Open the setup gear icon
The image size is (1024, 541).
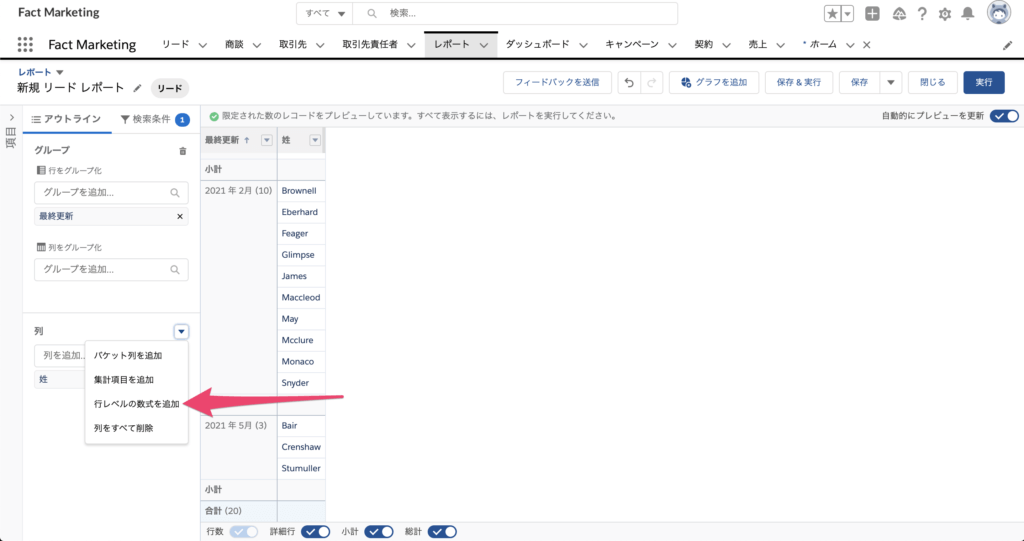pos(944,14)
